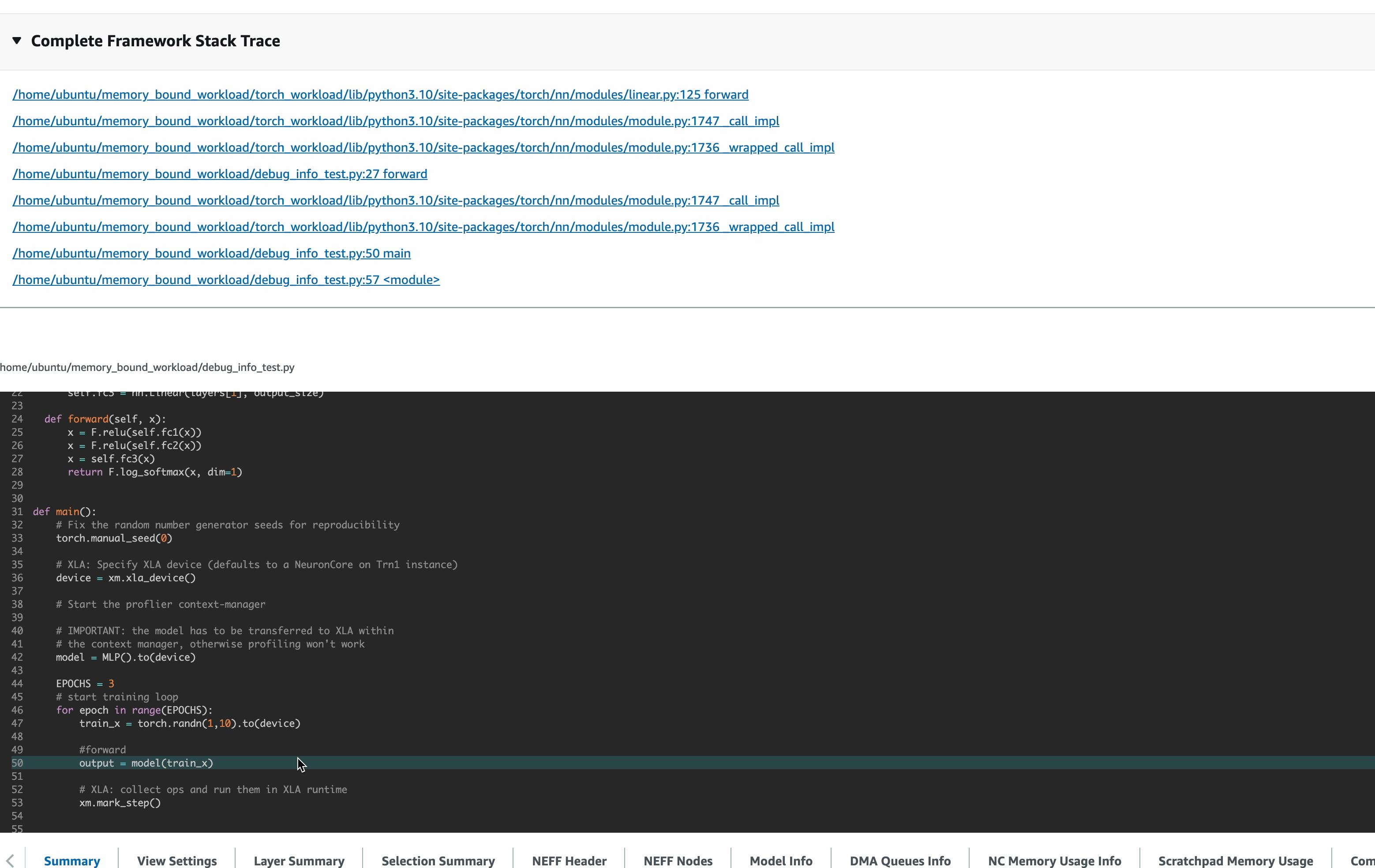This screenshot has width=1375, height=868.
Task: Open the first module.py:1736 _wrapped_call_impl link
Action: pos(423,147)
